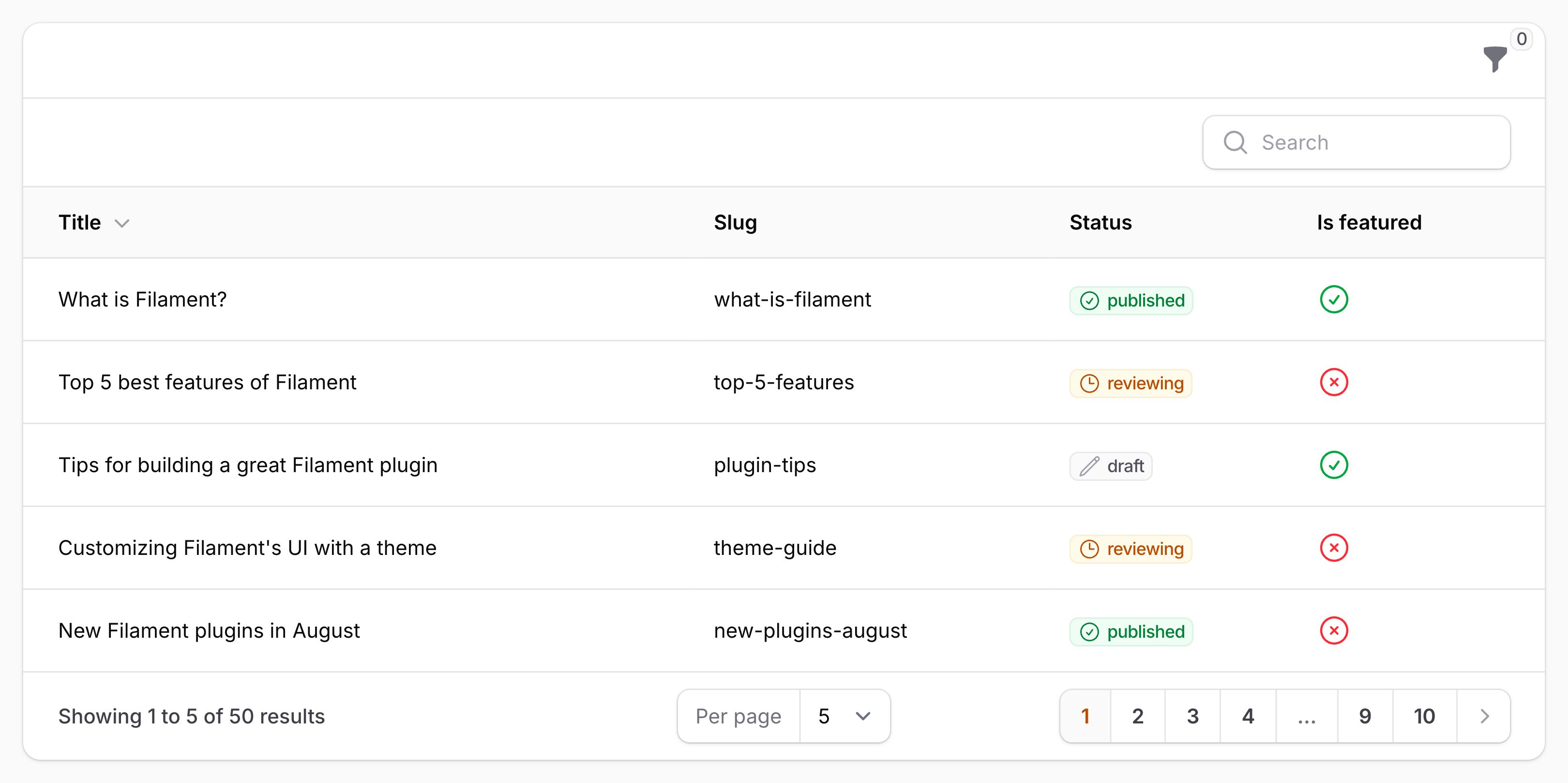Click the not-featured X icon for theme-guide row

[1334, 548]
